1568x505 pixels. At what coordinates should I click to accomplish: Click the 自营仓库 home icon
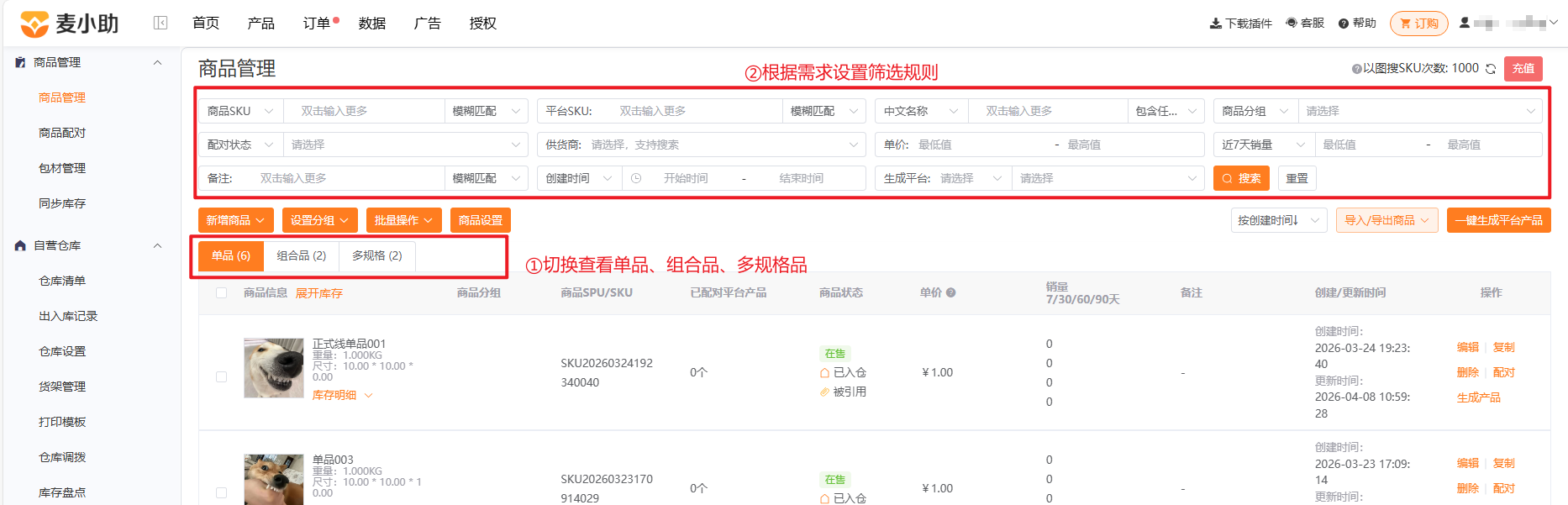click(20, 245)
